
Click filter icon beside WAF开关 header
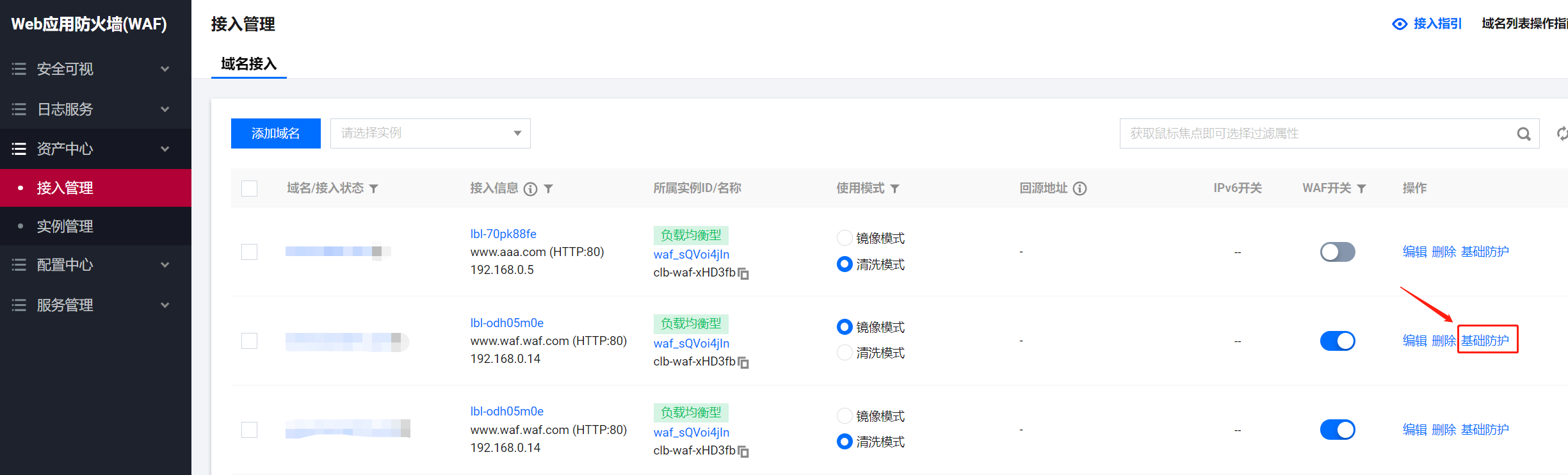[x=1361, y=189]
